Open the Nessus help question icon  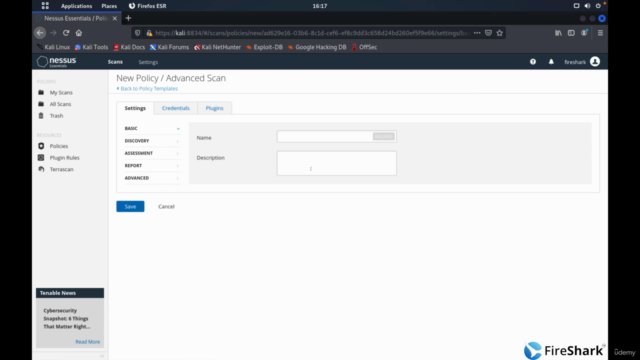point(533,62)
